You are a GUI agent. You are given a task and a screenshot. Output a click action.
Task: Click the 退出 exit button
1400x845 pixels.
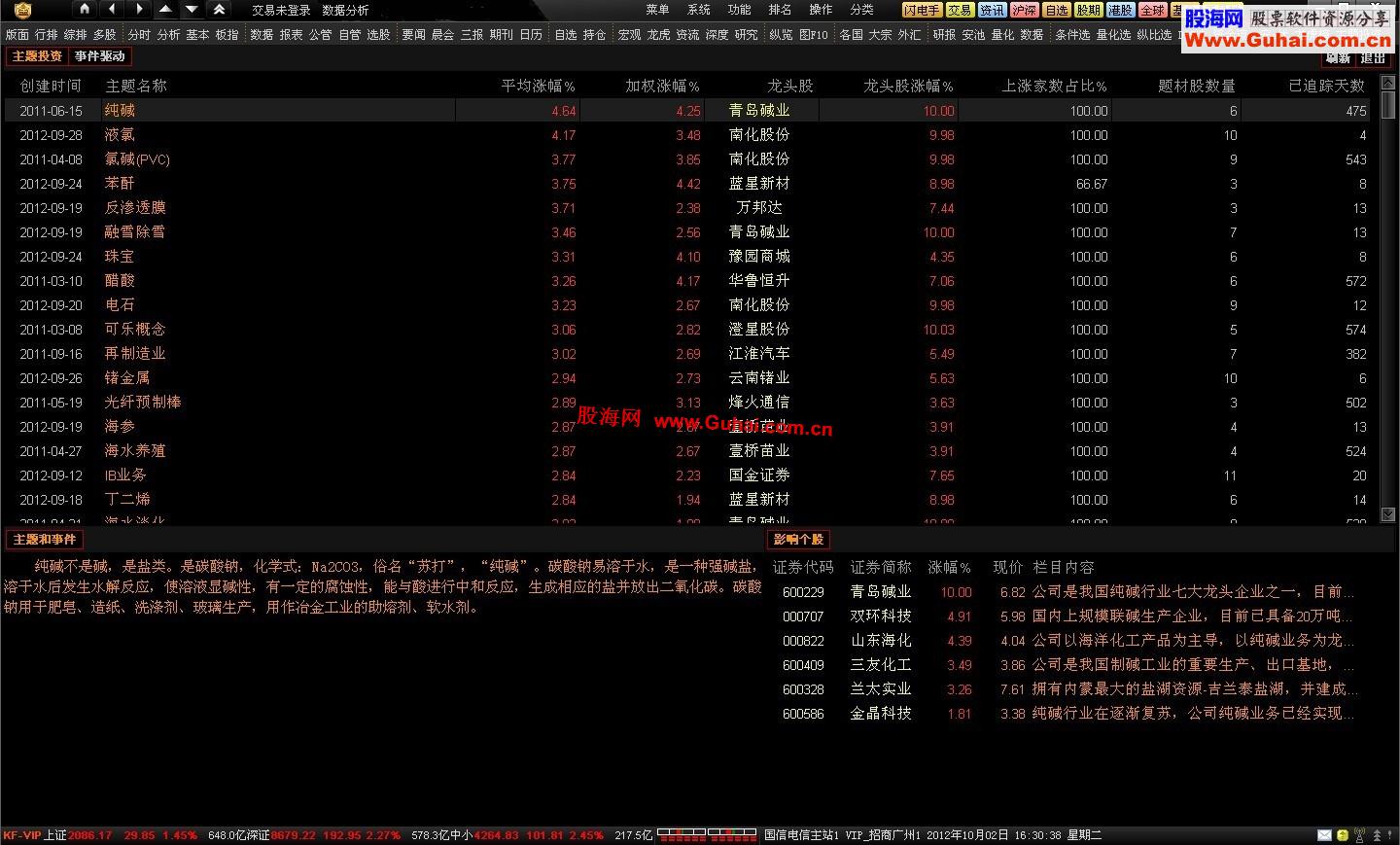[1373, 57]
